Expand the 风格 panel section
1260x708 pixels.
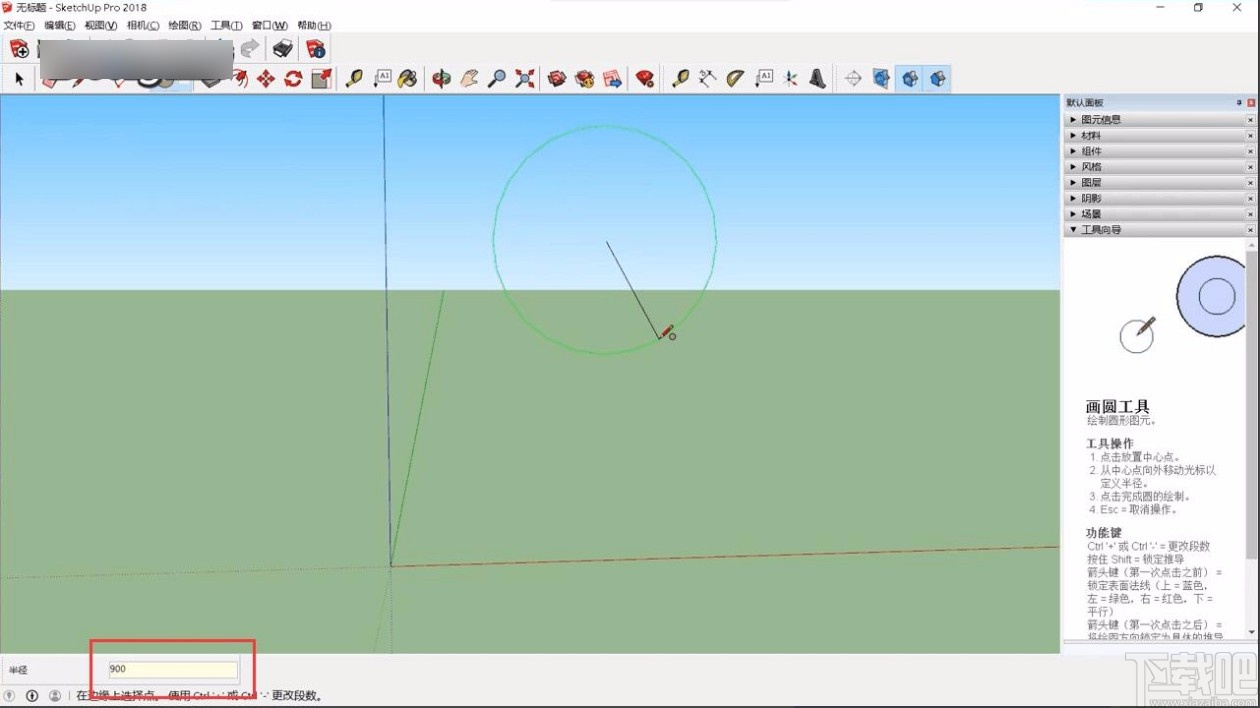(1100, 166)
